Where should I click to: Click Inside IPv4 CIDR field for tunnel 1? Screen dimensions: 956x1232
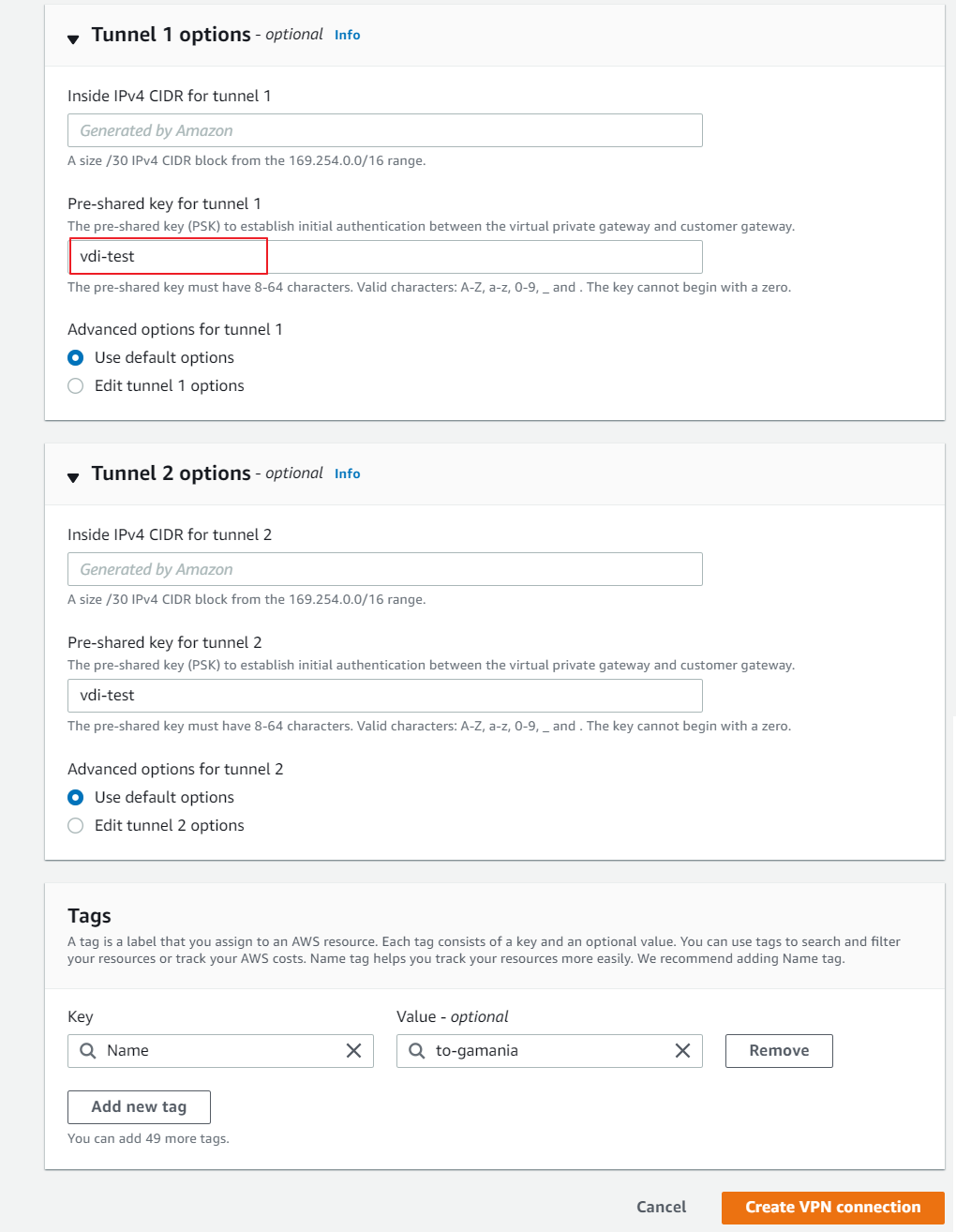(384, 130)
